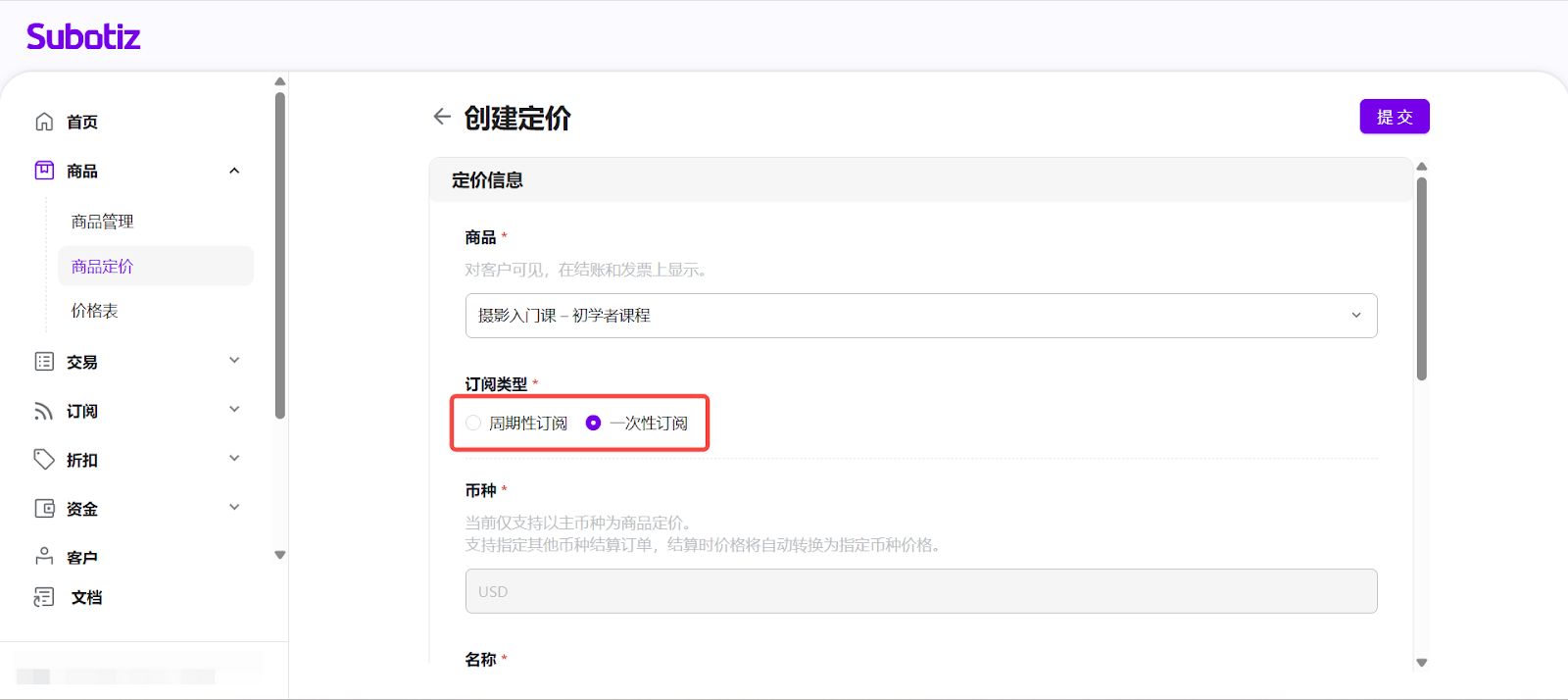Click the home icon in sidebar
The image size is (1568, 700).
(44, 122)
